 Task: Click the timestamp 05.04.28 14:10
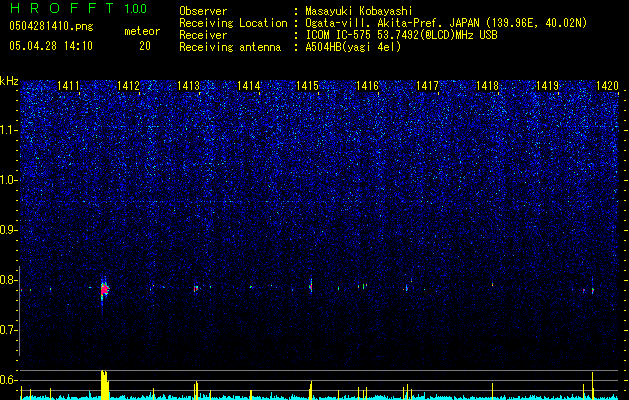pos(51,46)
